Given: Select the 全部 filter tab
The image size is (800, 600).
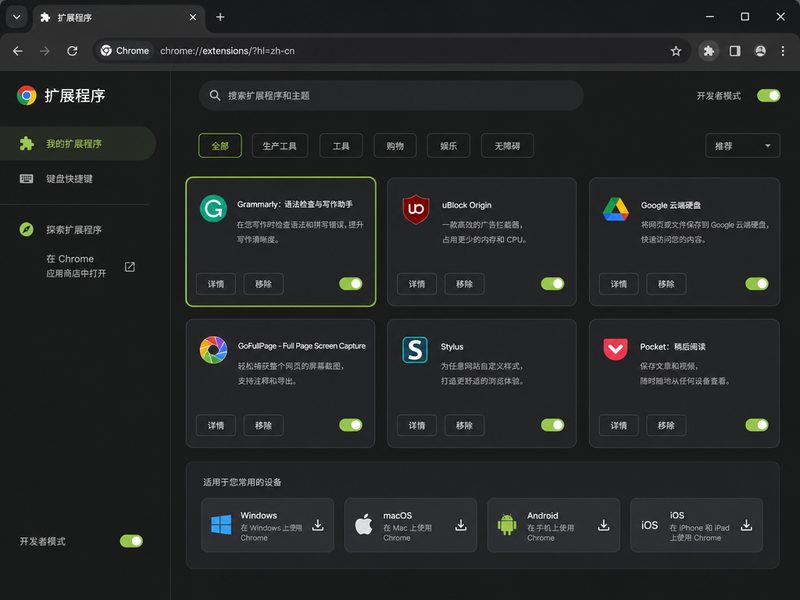Looking at the screenshot, I should coord(220,146).
